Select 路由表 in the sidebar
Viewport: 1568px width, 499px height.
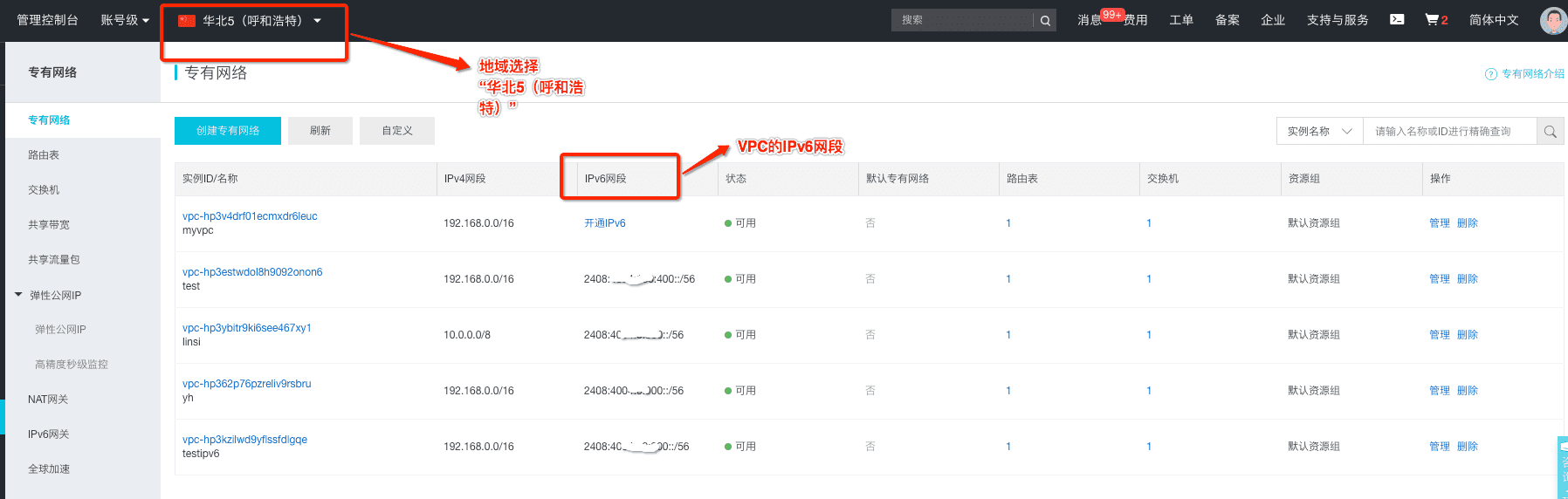pyautogui.click(x=44, y=155)
